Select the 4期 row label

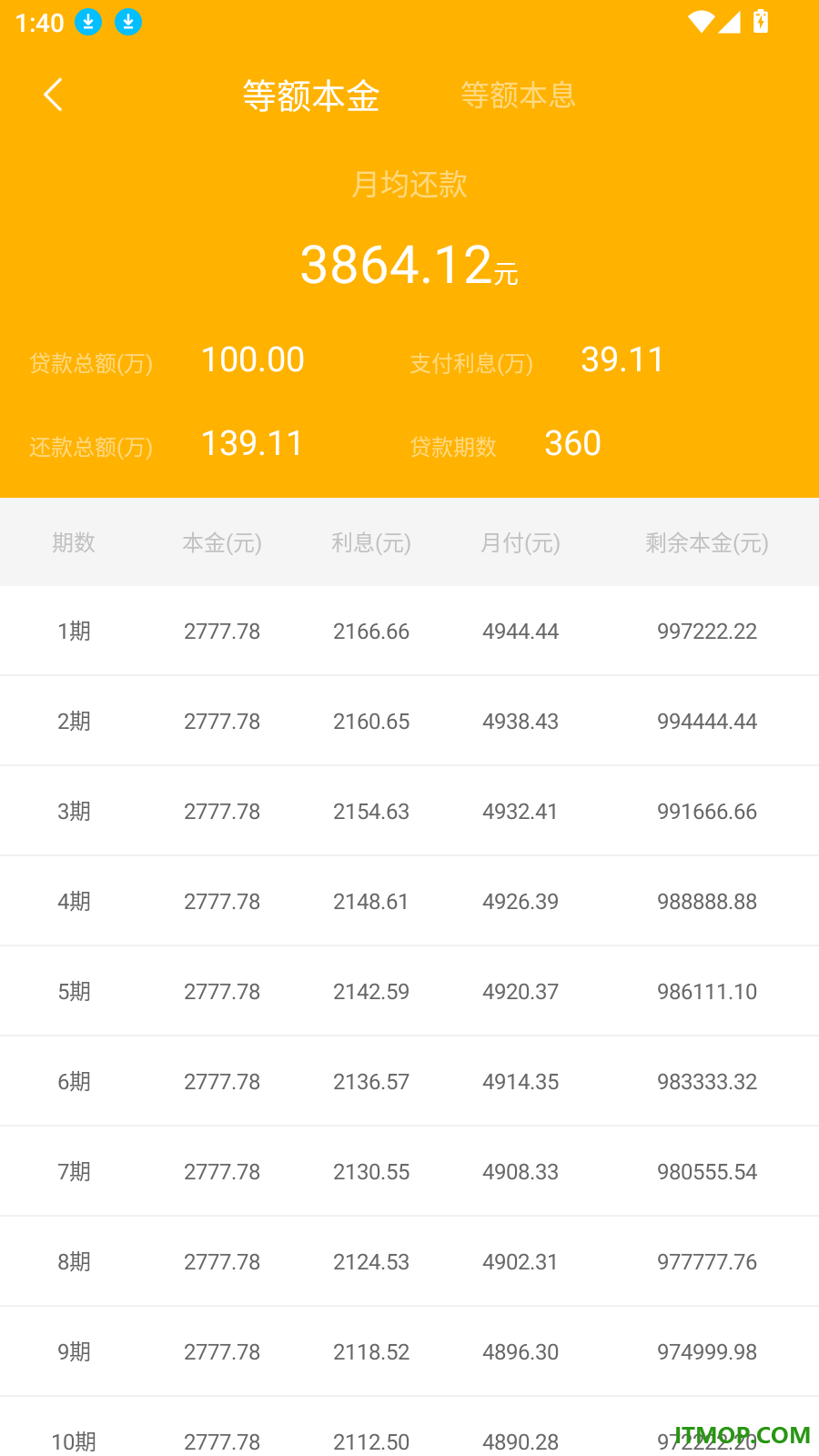(x=74, y=902)
